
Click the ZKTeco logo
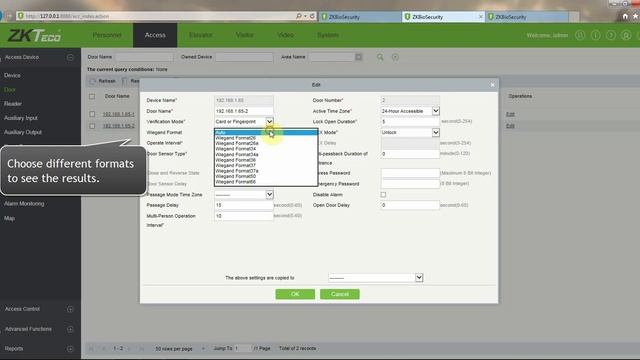[x=34, y=36]
